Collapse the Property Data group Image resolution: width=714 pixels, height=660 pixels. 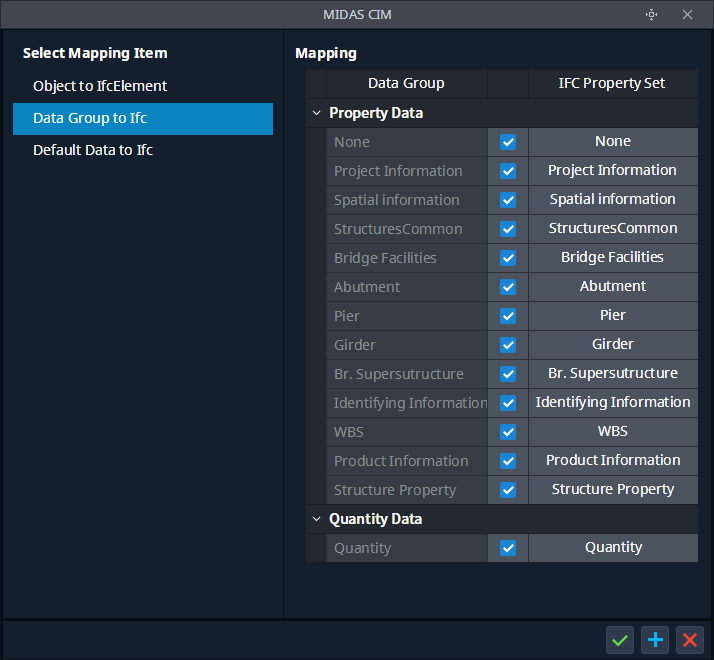(x=316, y=113)
